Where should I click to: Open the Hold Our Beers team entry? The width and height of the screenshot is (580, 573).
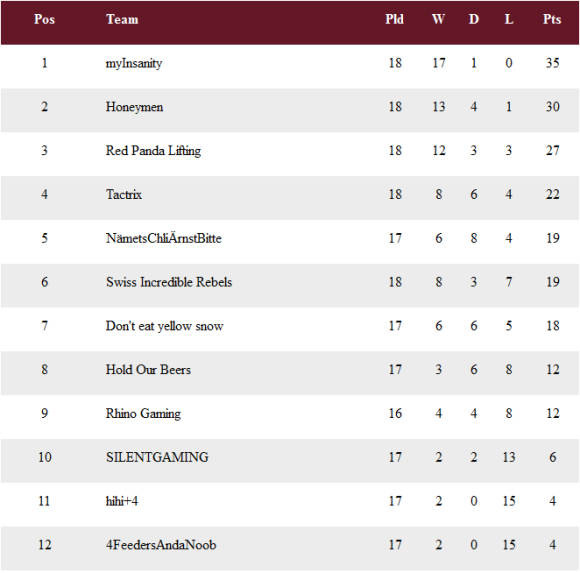tap(148, 370)
